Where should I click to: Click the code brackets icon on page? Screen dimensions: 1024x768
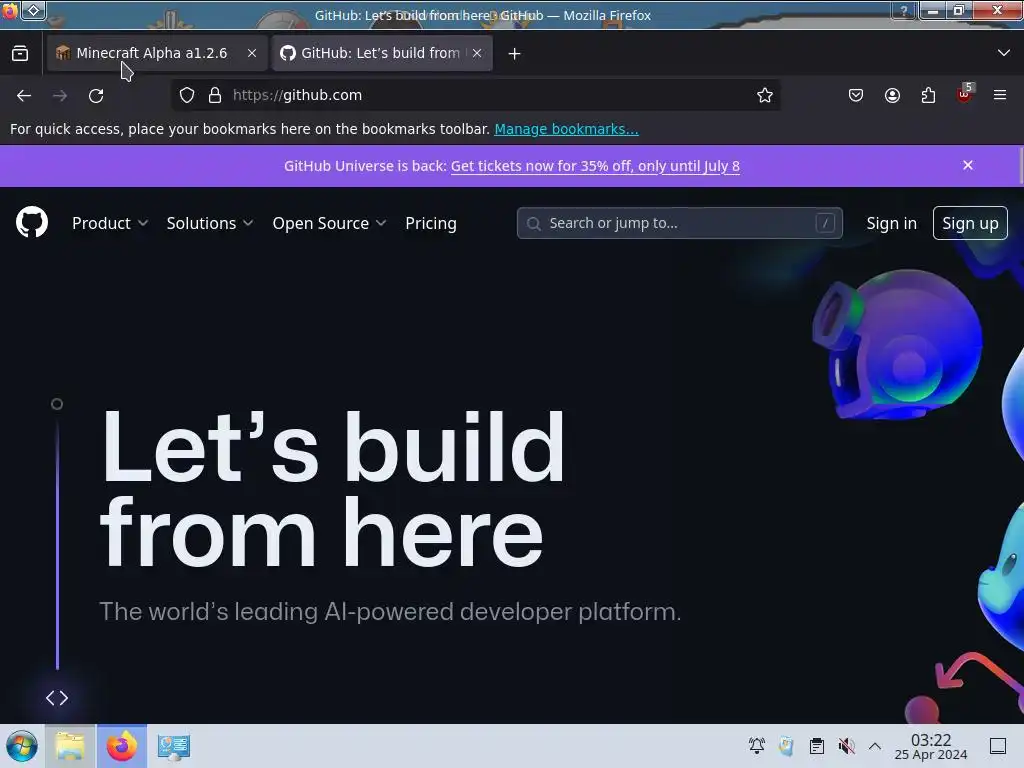57,698
